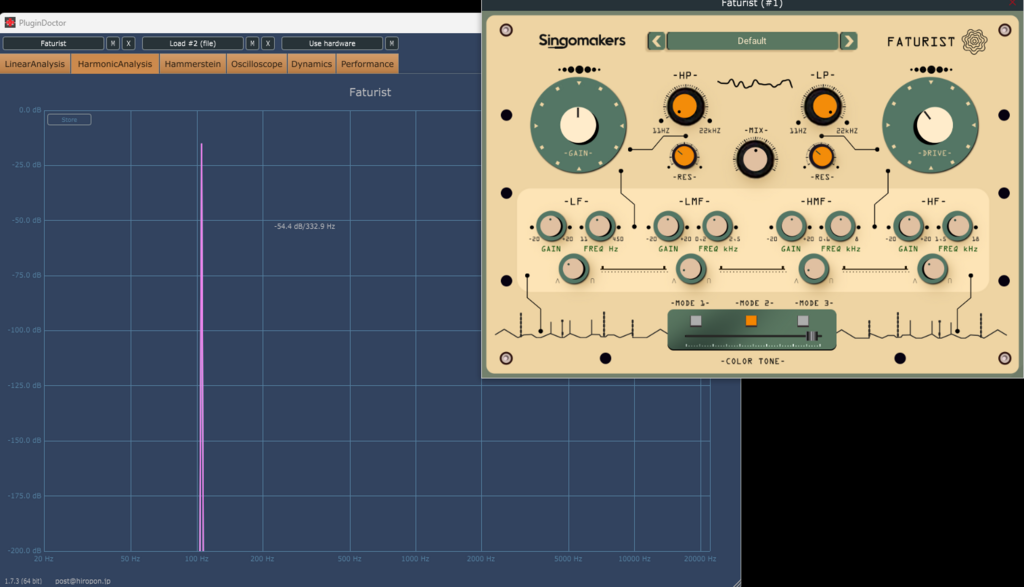Click the LP filter frequency knob

822,106
